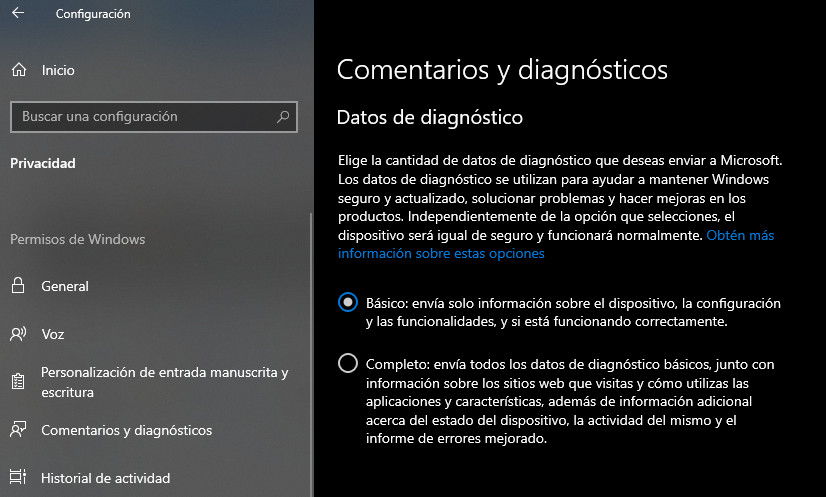Click the back arrow icon

coord(18,13)
